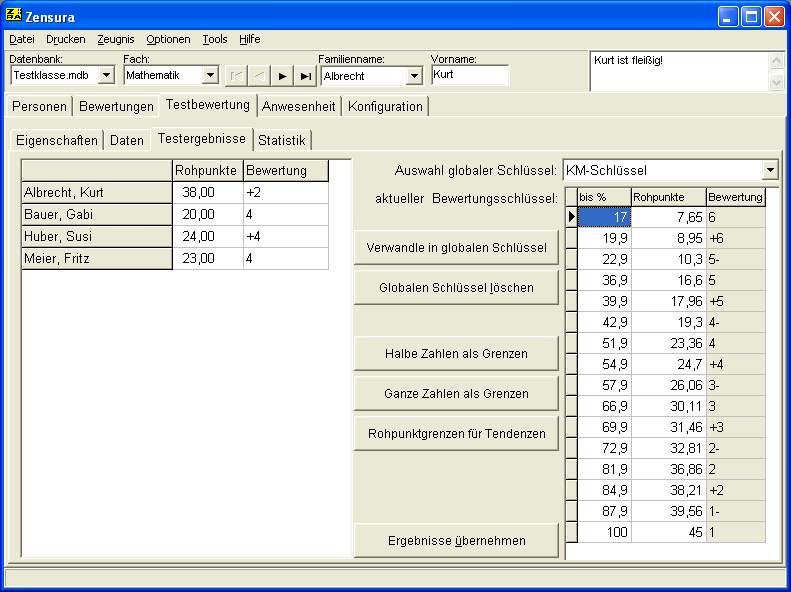The height and width of the screenshot is (592, 791).
Task: Open the Fach dropdown showing Mathematik
Action: pos(210,76)
